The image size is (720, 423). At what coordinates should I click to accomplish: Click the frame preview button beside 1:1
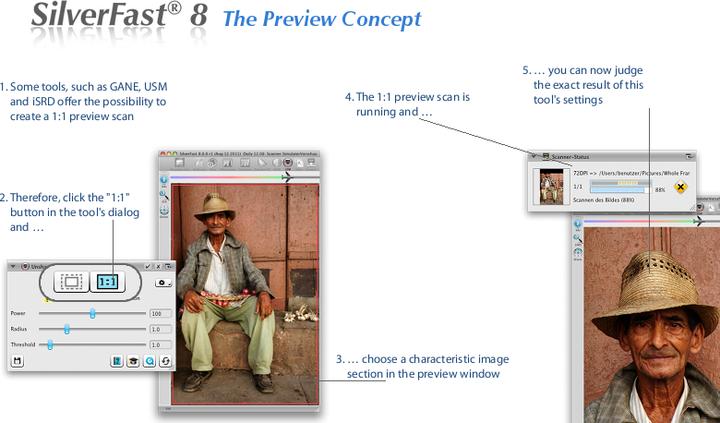point(71,282)
